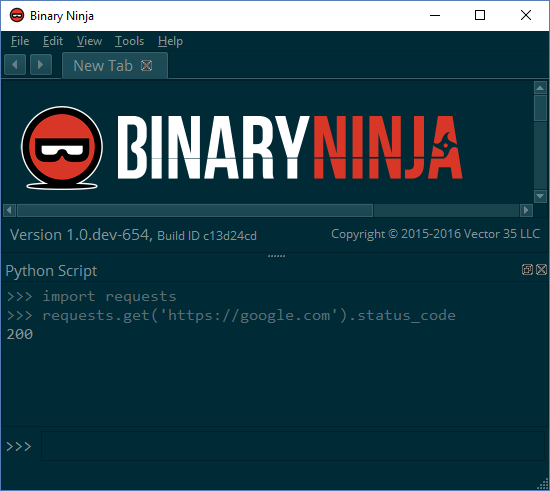Float the Python Script panel
The height and width of the screenshot is (491, 550).
(x=527, y=269)
